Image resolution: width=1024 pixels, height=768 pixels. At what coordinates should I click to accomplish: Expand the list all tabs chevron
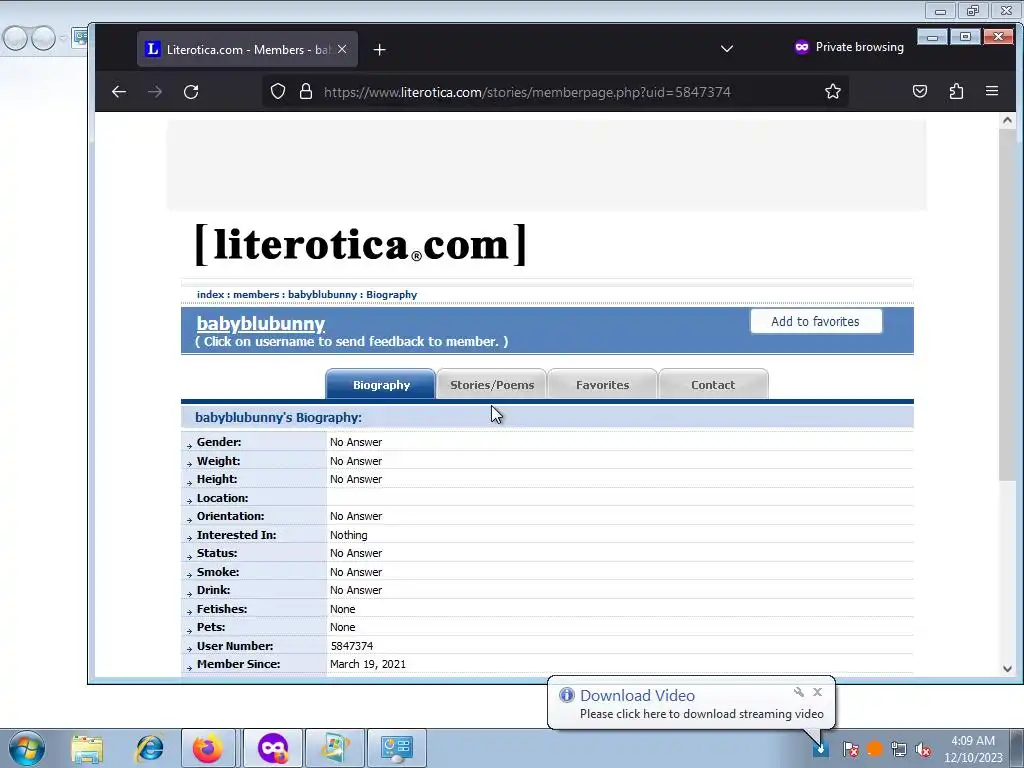click(726, 49)
